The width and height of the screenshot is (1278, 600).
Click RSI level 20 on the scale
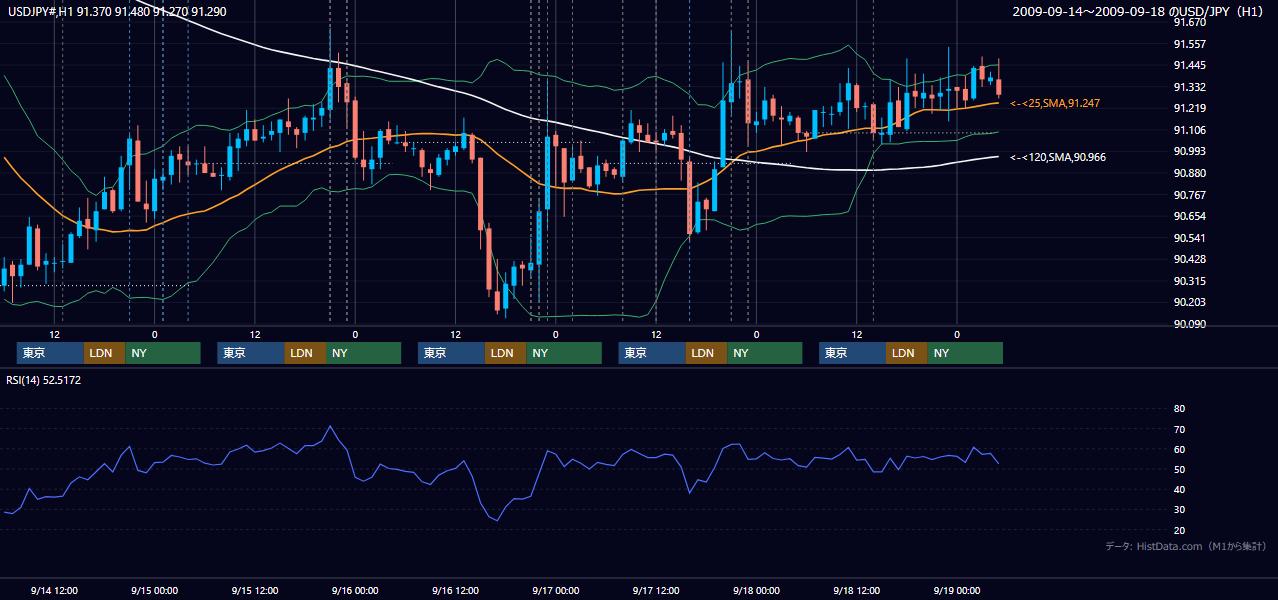click(x=1179, y=530)
